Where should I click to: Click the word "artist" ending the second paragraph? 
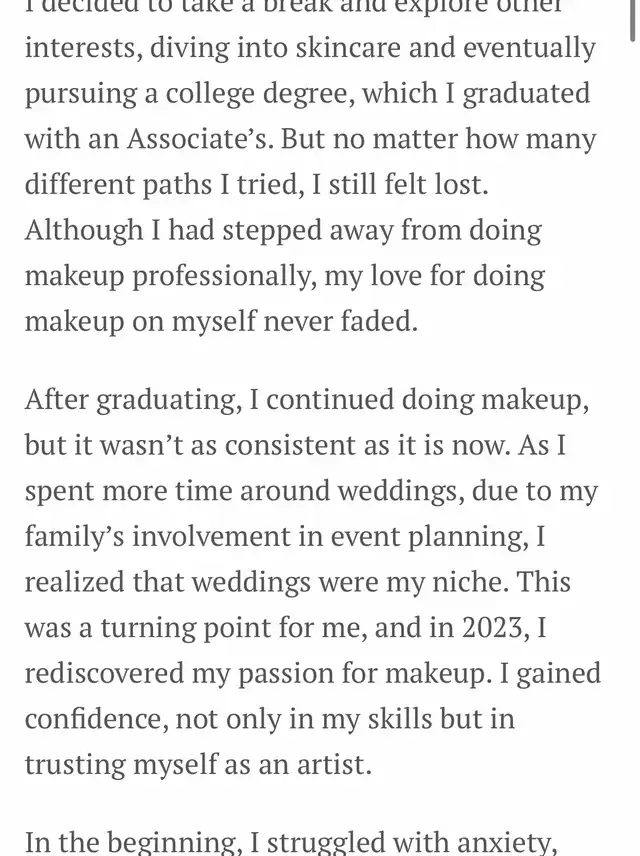pos(328,765)
